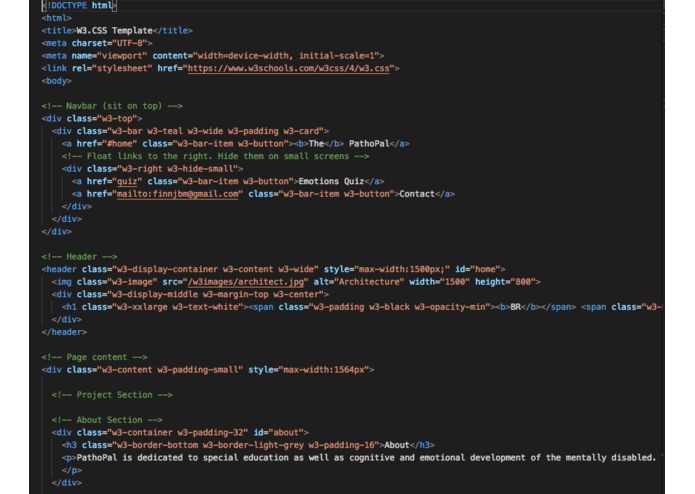Click the "Contact" anchor text
The height and width of the screenshot is (494, 695).
tap(417, 194)
